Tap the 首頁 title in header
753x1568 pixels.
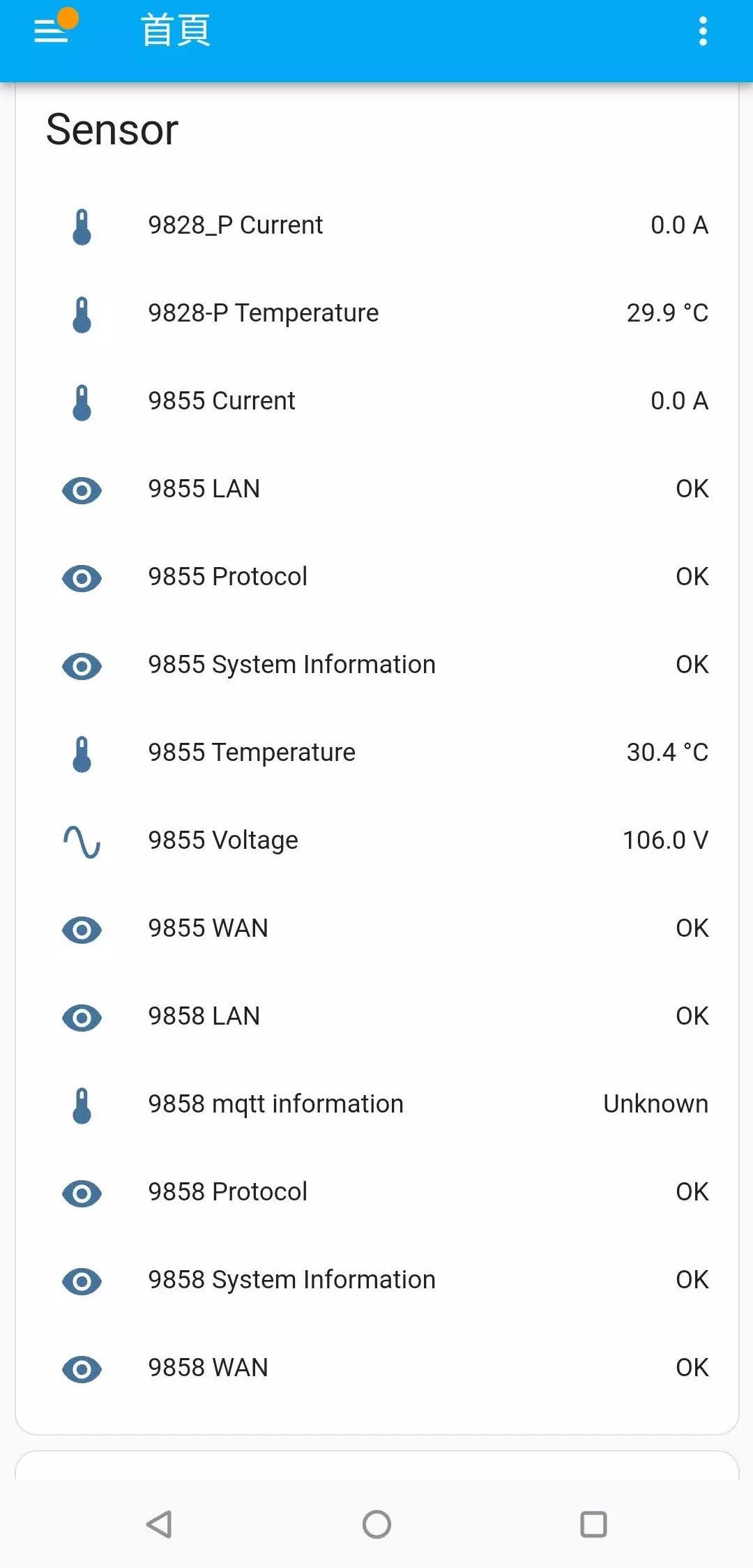(176, 31)
